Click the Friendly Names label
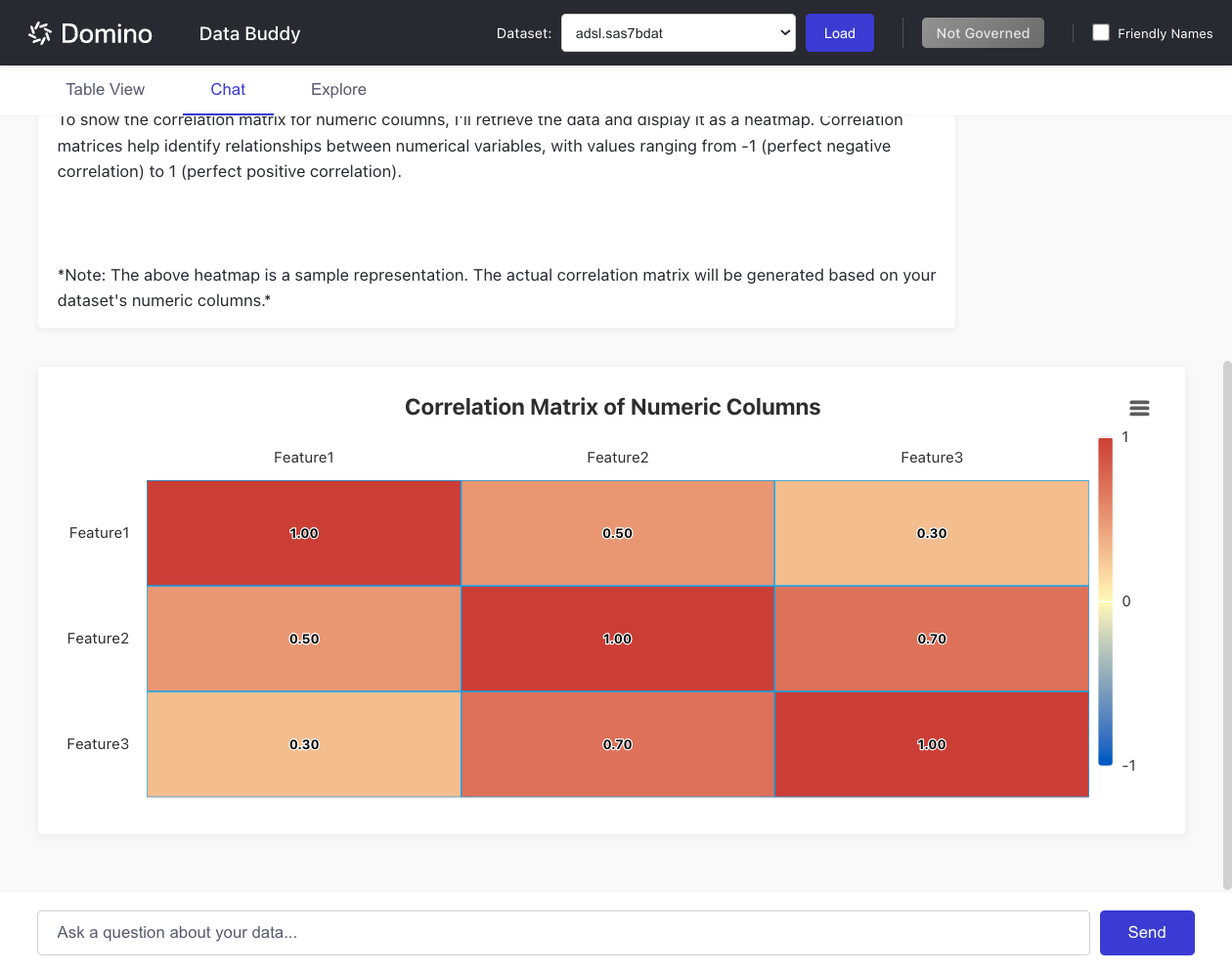This screenshot has width=1232, height=974. click(1164, 32)
